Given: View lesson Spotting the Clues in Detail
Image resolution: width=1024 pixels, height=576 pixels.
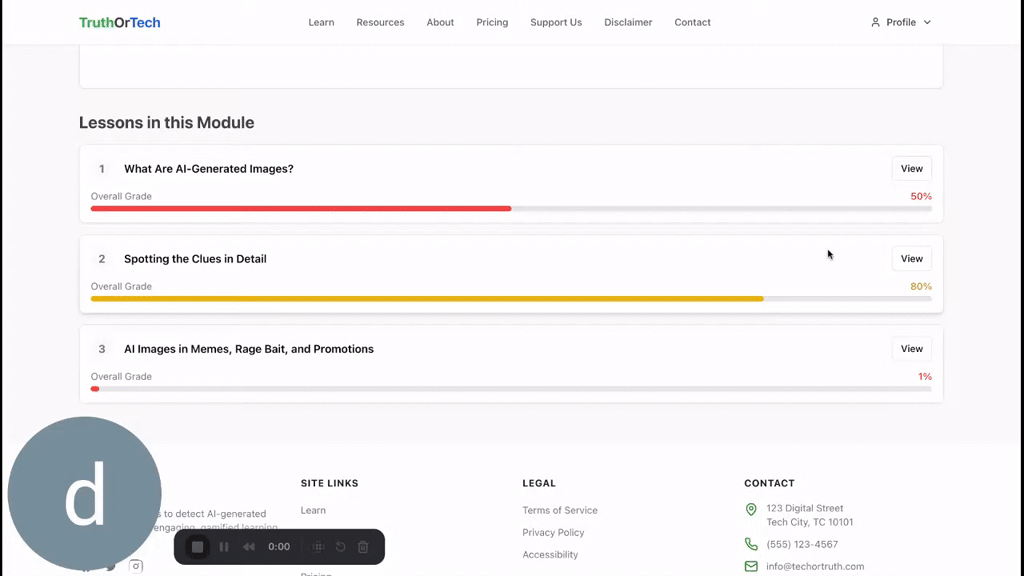Looking at the screenshot, I should pos(912,259).
